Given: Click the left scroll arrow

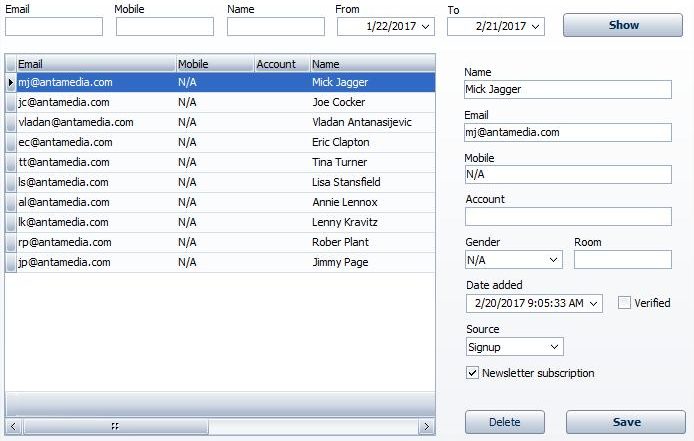Looking at the screenshot, I should coord(13,426).
